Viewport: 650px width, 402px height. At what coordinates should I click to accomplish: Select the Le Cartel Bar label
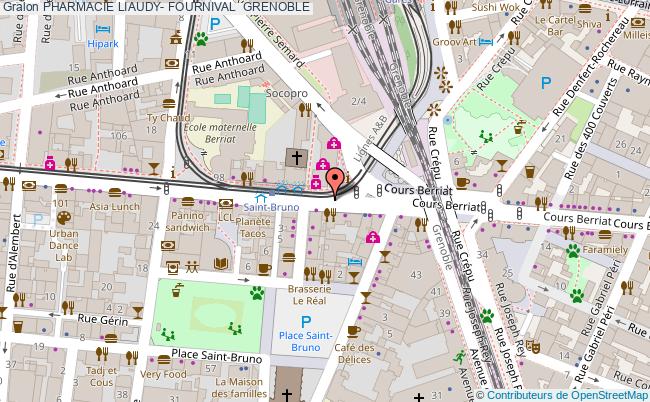[555, 26]
